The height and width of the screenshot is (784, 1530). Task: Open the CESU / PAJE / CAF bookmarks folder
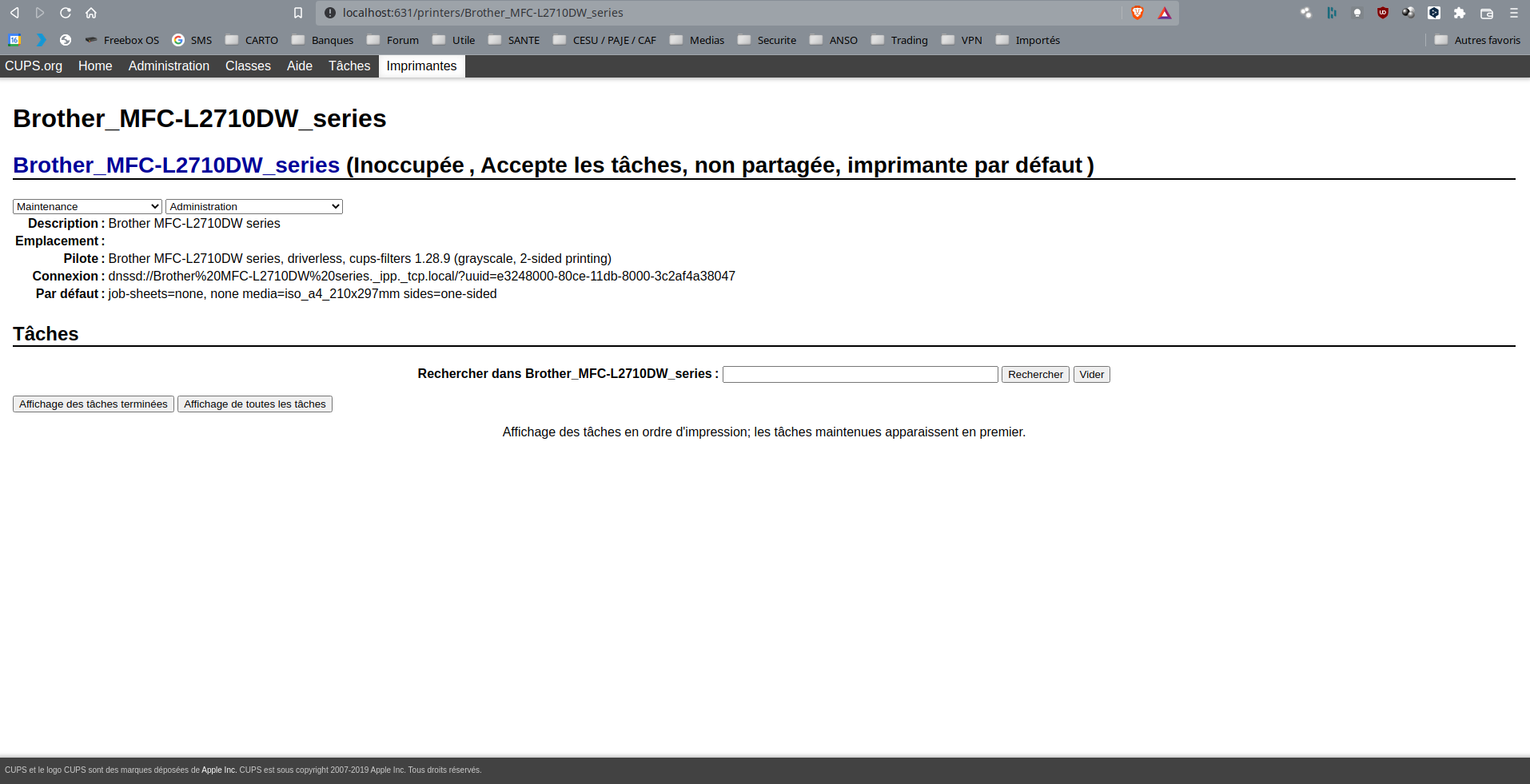(604, 40)
